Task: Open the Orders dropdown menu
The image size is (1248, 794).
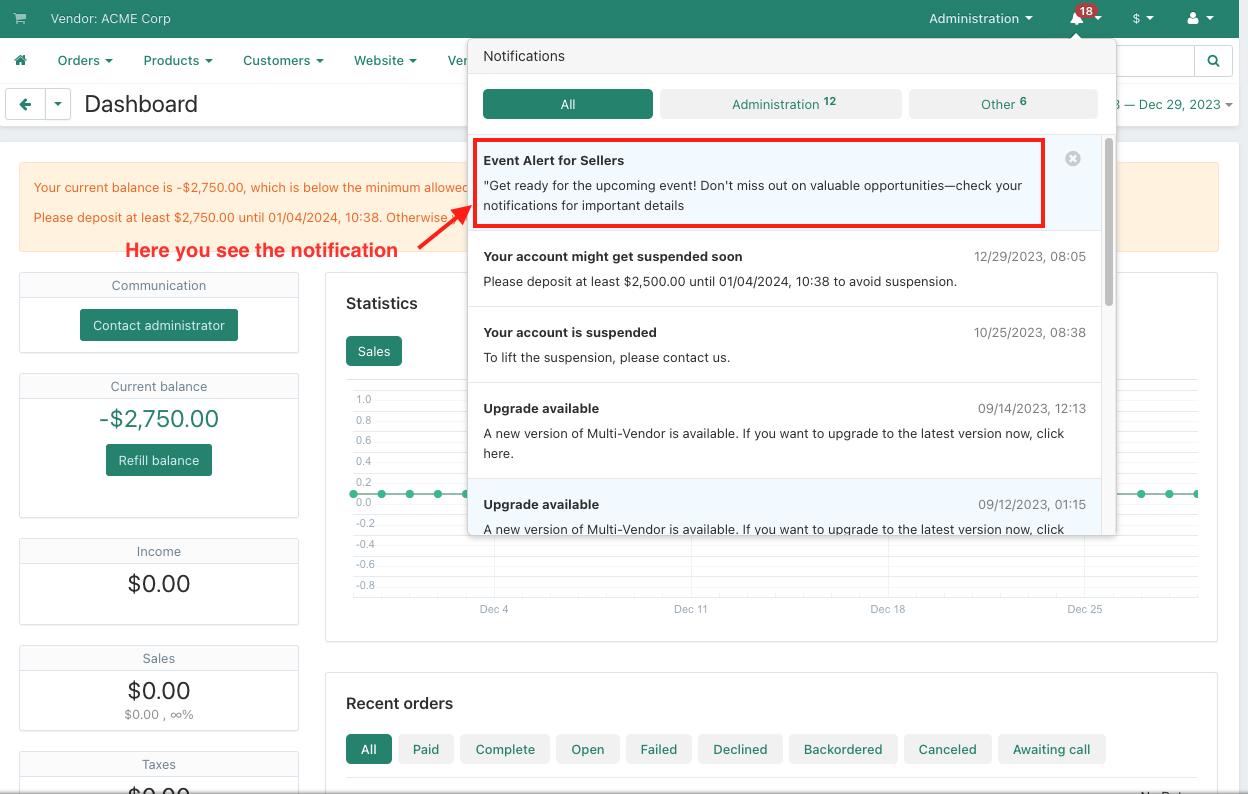Action: pyautogui.click(x=85, y=61)
